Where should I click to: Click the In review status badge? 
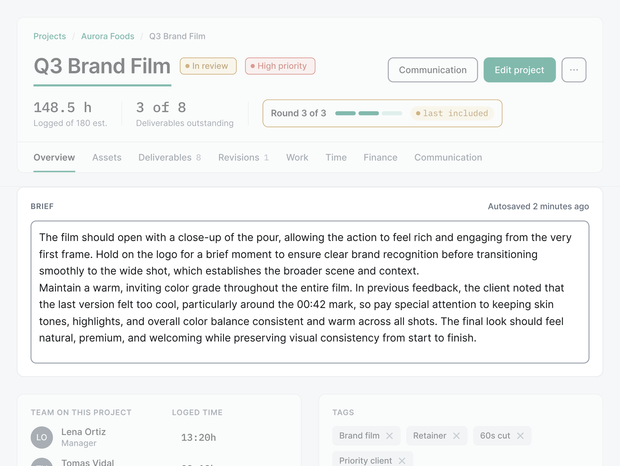(x=208, y=66)
